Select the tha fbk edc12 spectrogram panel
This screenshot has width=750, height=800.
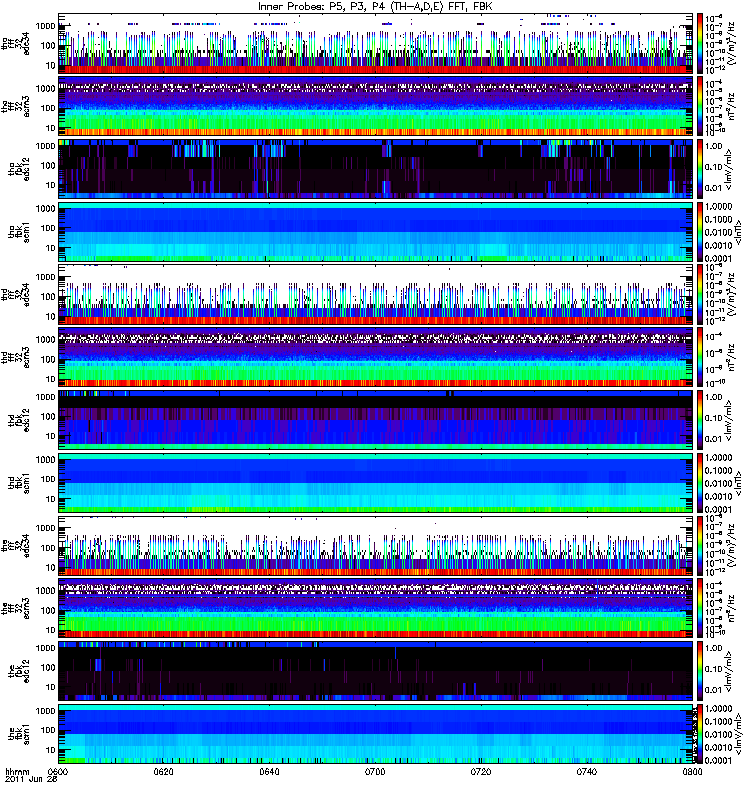click(376, 168)
